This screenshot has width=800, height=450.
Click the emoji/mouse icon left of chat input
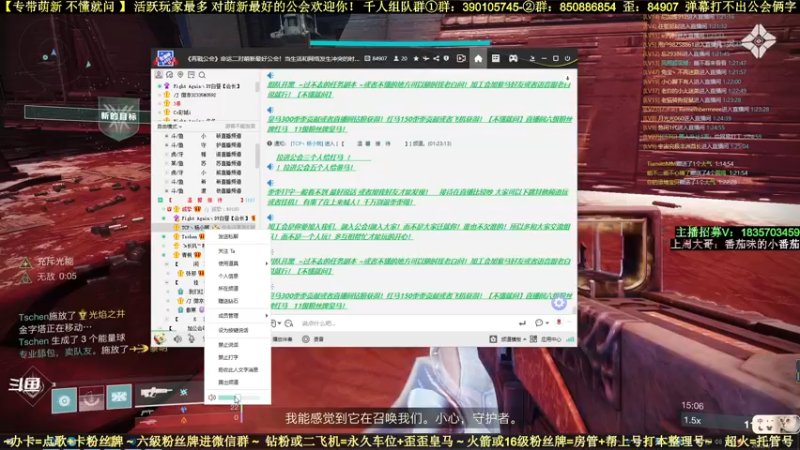point(274,323)
